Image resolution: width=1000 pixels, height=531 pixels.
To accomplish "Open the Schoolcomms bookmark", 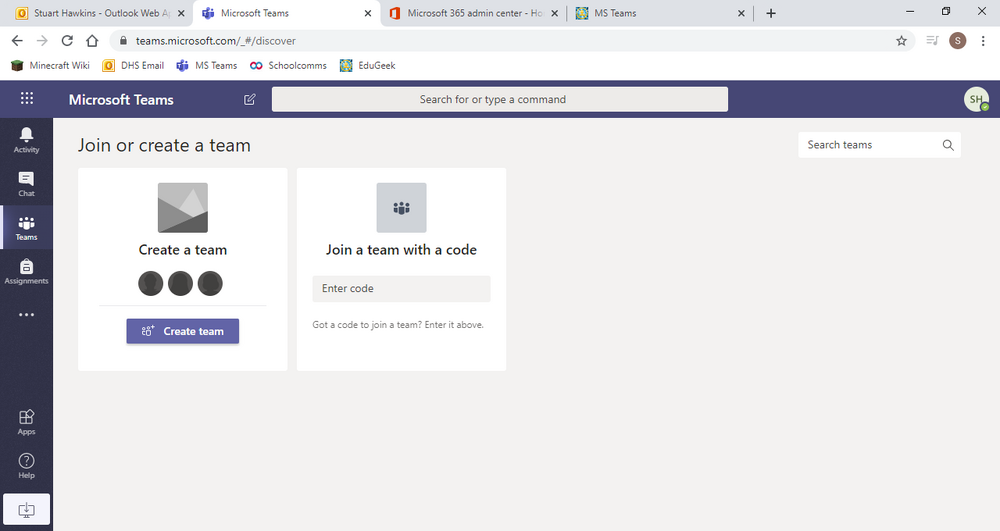I will 288,66.
